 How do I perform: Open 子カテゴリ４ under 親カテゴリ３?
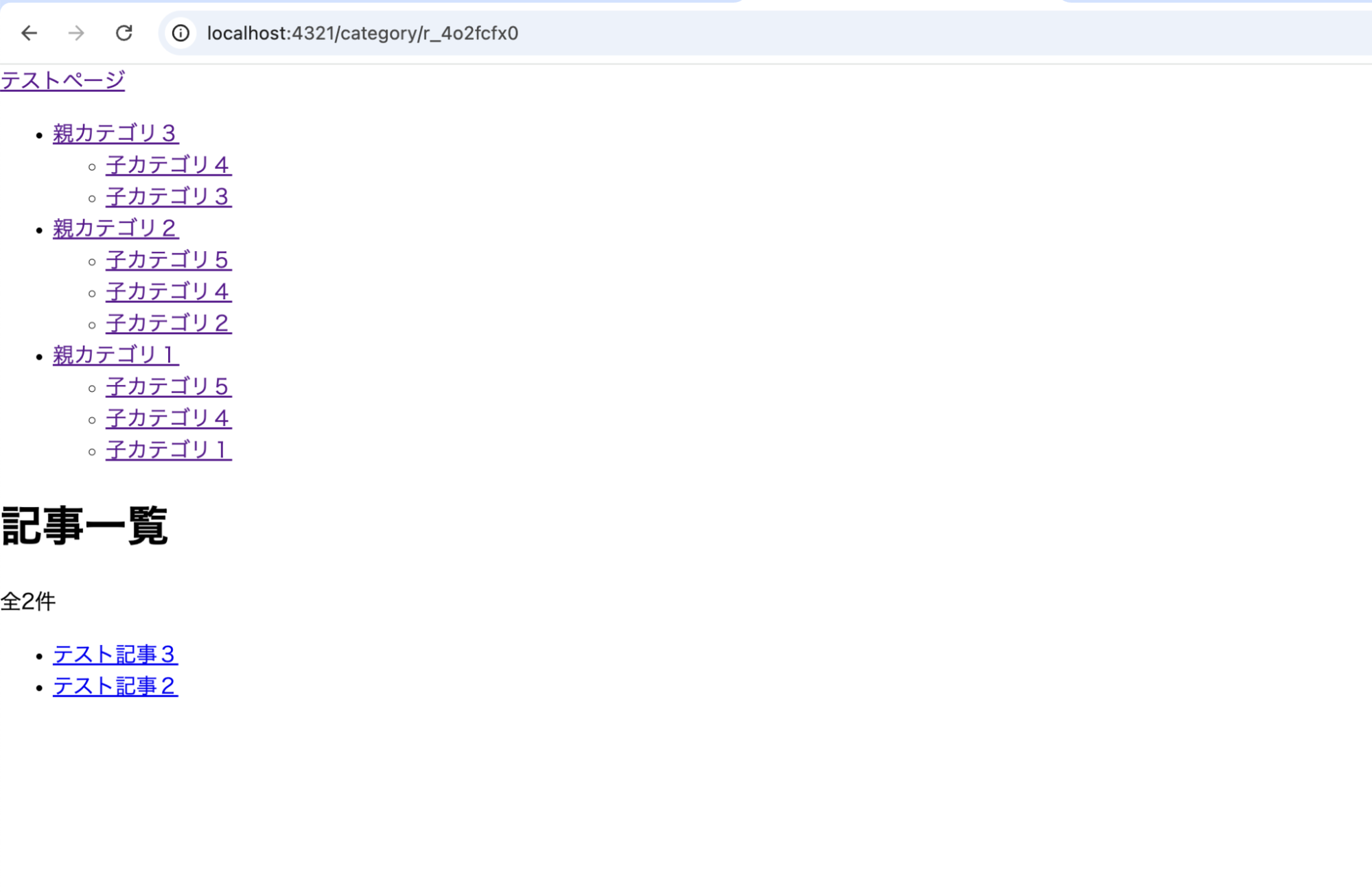(168, 165)
